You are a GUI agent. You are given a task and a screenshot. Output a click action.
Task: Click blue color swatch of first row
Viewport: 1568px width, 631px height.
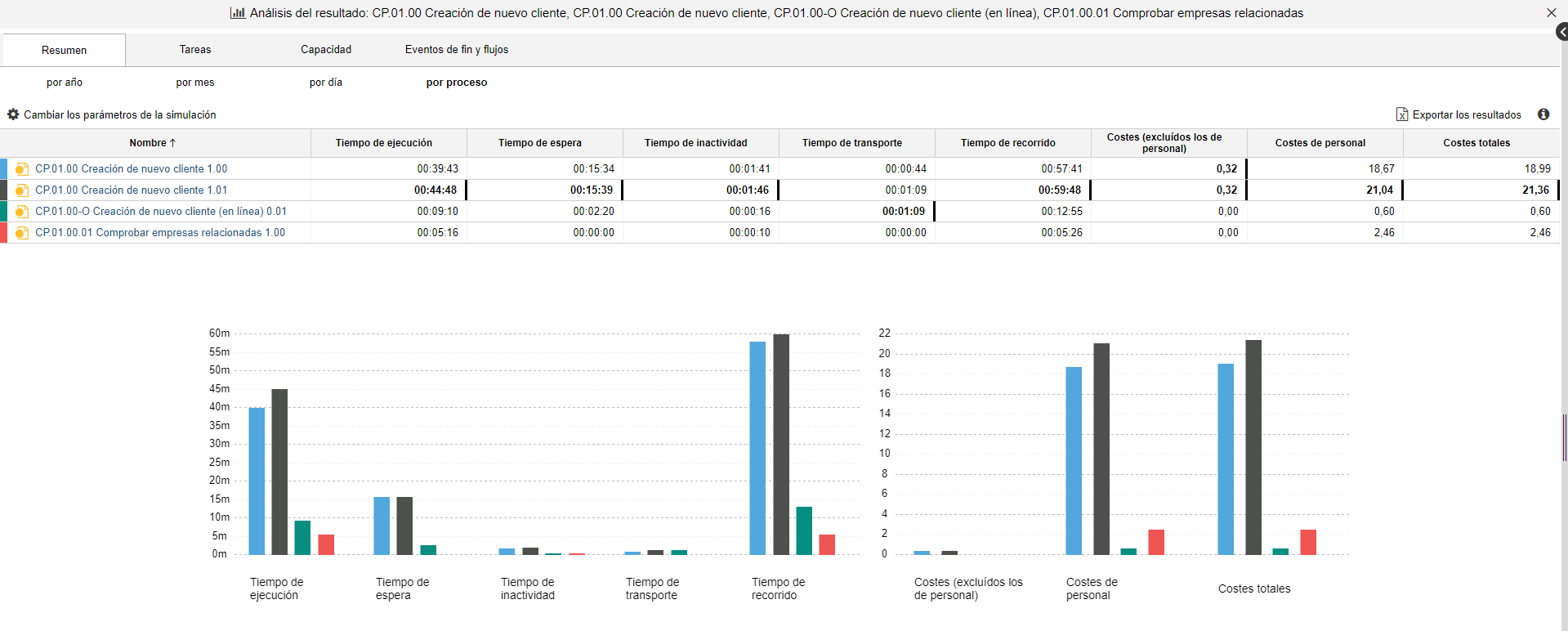[x=3, y=169]
